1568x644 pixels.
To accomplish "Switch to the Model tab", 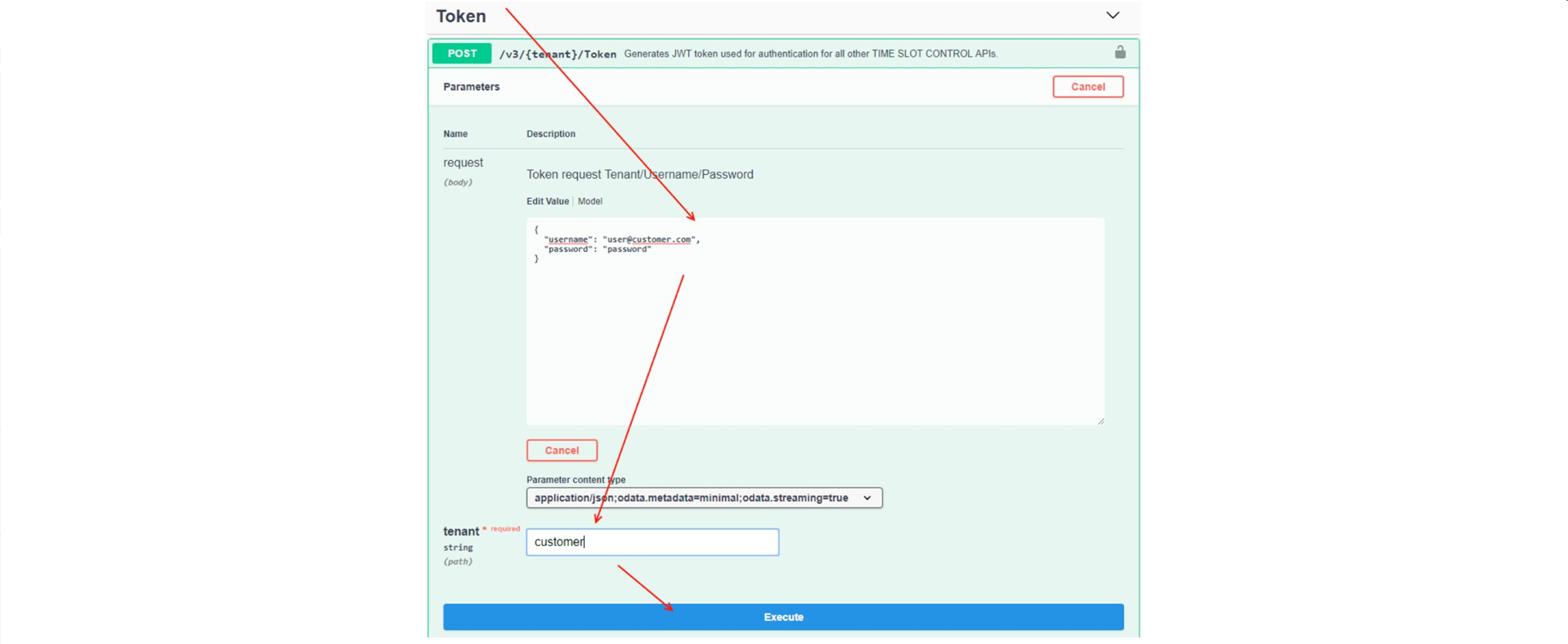I will pyautogui.click(x=589, y=201).
